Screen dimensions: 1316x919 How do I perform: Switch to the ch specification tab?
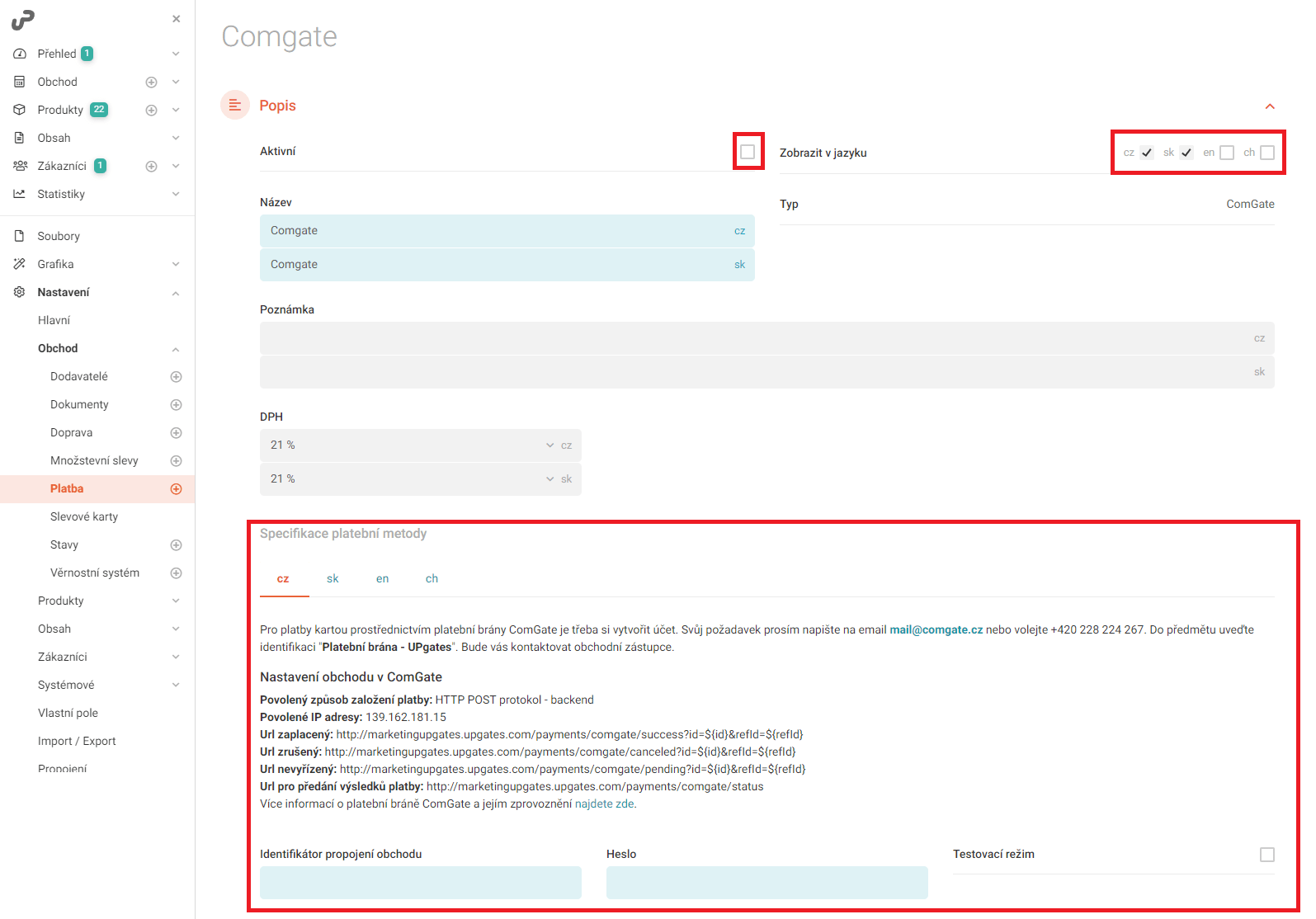[432, 579]
